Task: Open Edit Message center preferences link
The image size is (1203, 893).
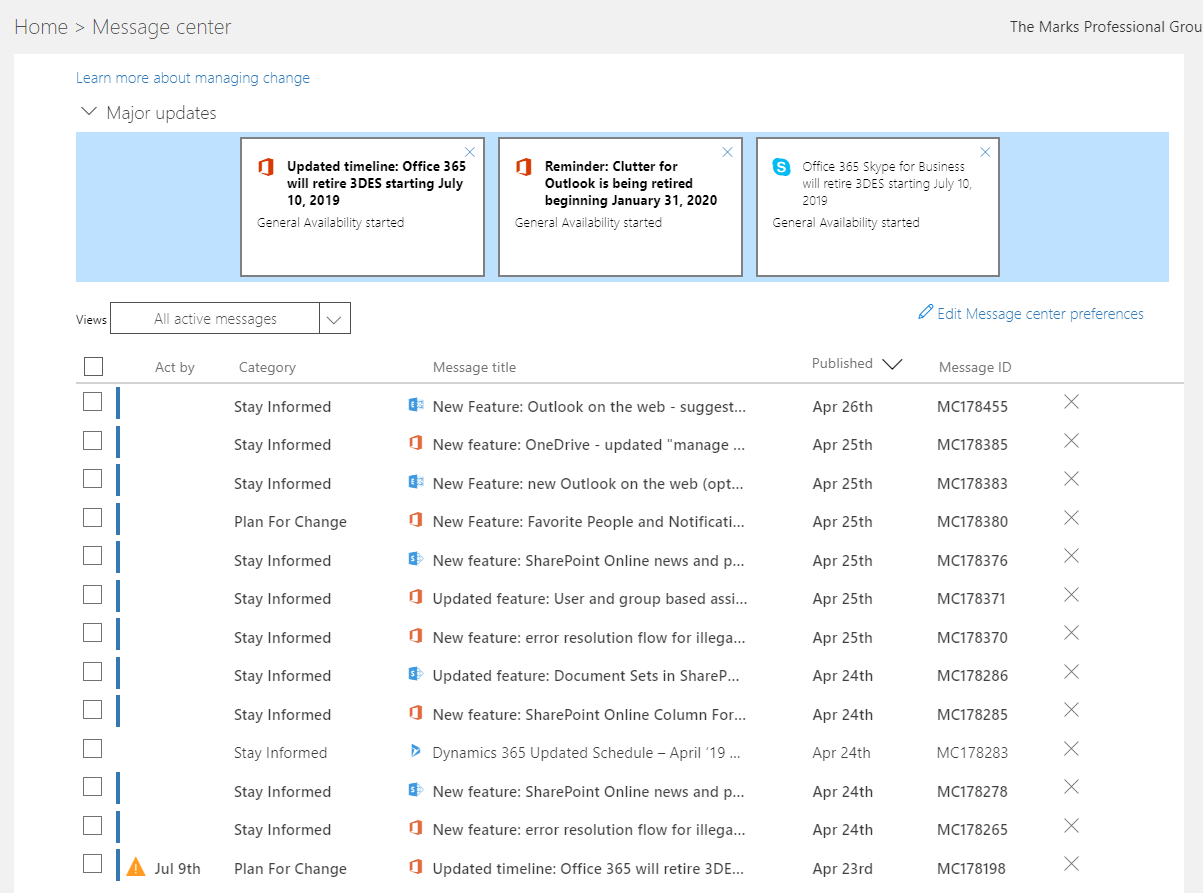Action: click(1040, 314)
